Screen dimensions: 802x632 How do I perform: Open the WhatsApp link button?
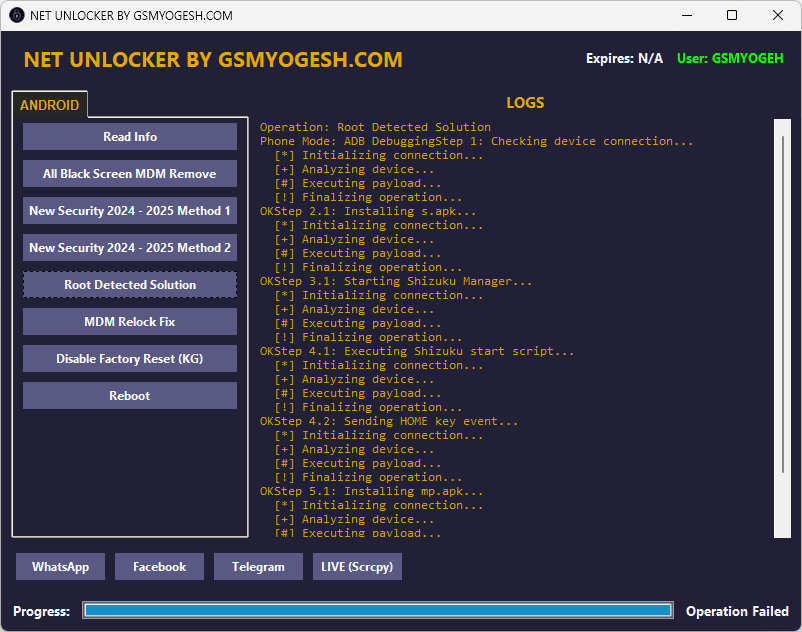click(60, 567)
